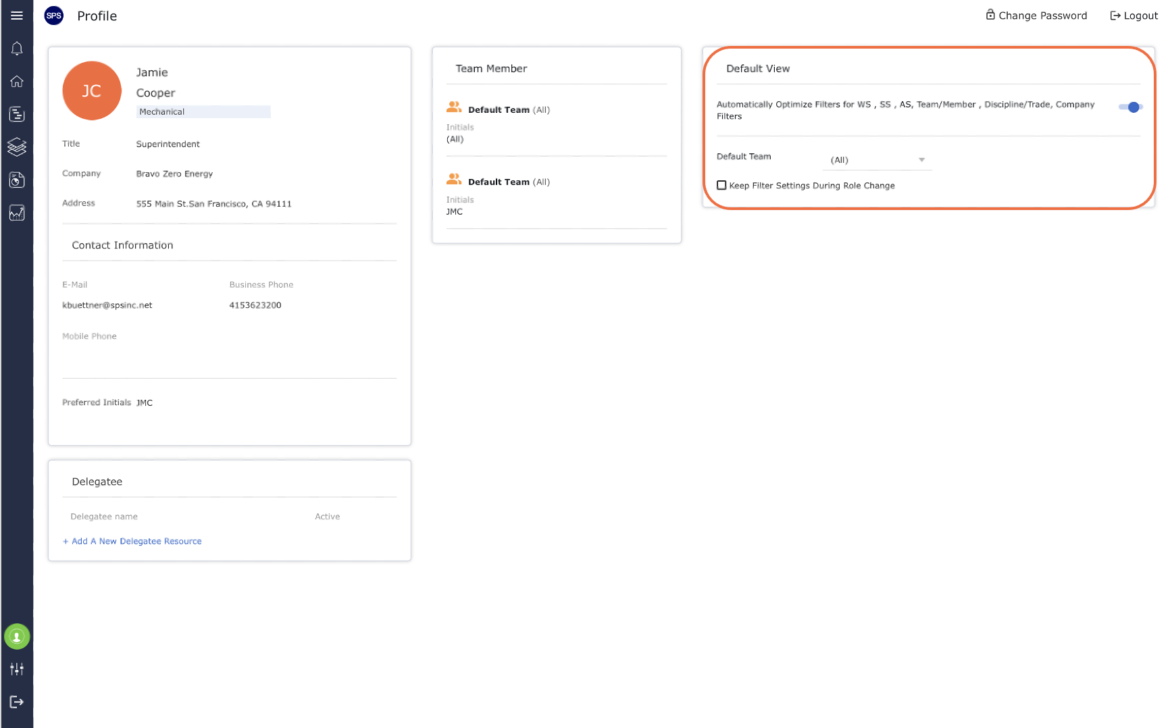The width and height of the screenshot is (1170, 728).
Task: Click the surname Cooper
Action: pos(155,93)
